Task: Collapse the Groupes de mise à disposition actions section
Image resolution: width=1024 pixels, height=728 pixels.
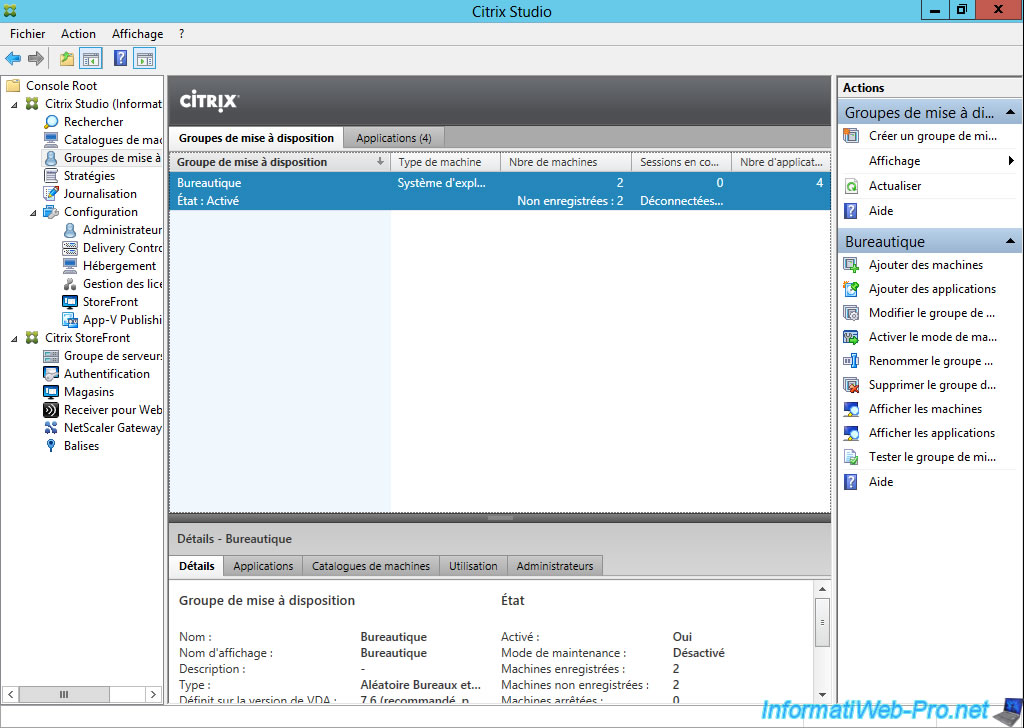Action: pyautogui.click(x=1010, y=112)
